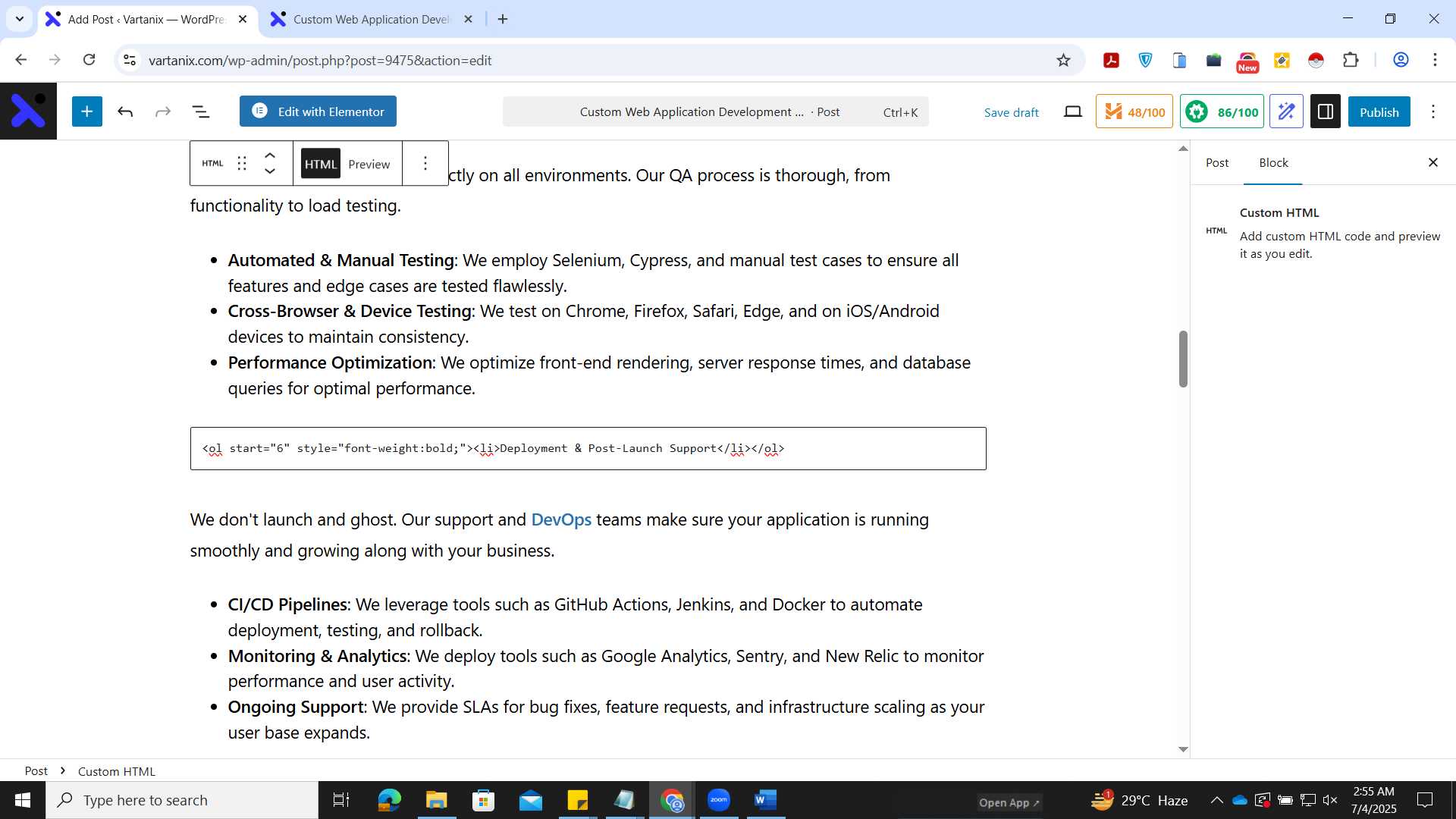
Task: Open block toolbar options menu
Action: click(425, 163)
